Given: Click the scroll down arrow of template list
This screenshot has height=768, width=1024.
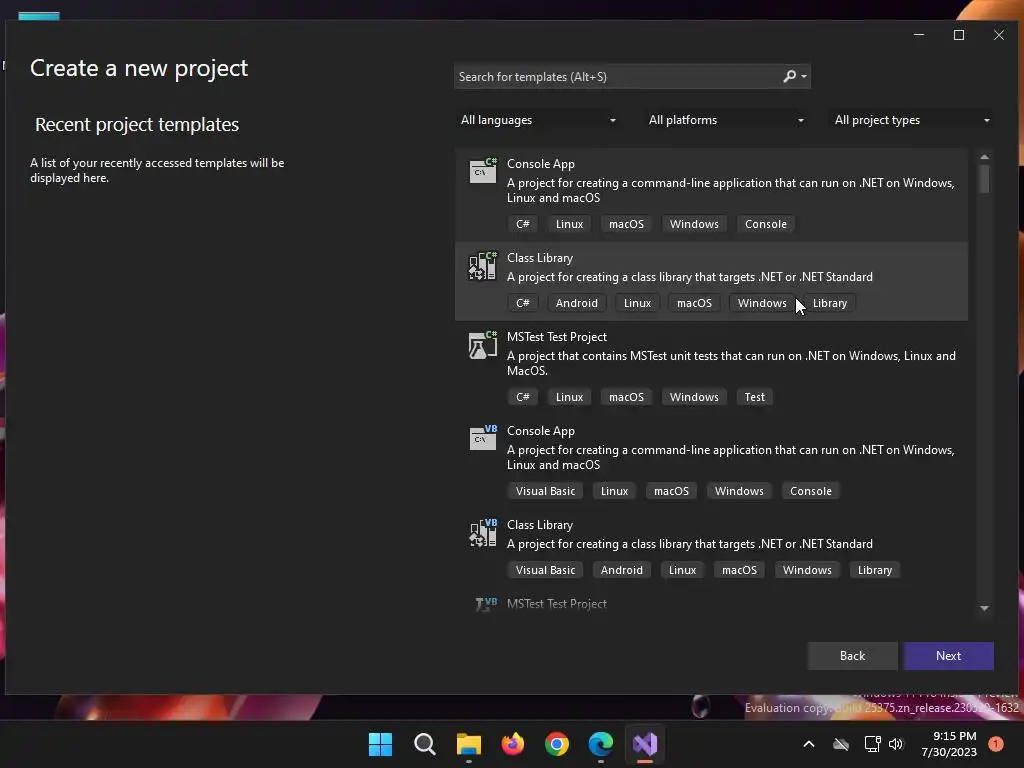Looking at the screenshot, I should coord(985,608).
